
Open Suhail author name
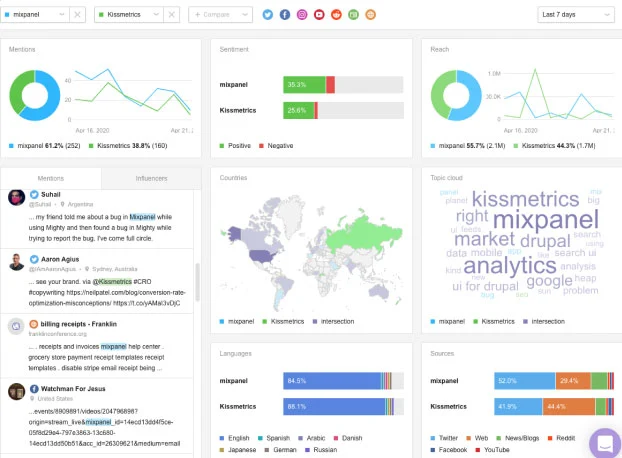click(x=51, y=194)
